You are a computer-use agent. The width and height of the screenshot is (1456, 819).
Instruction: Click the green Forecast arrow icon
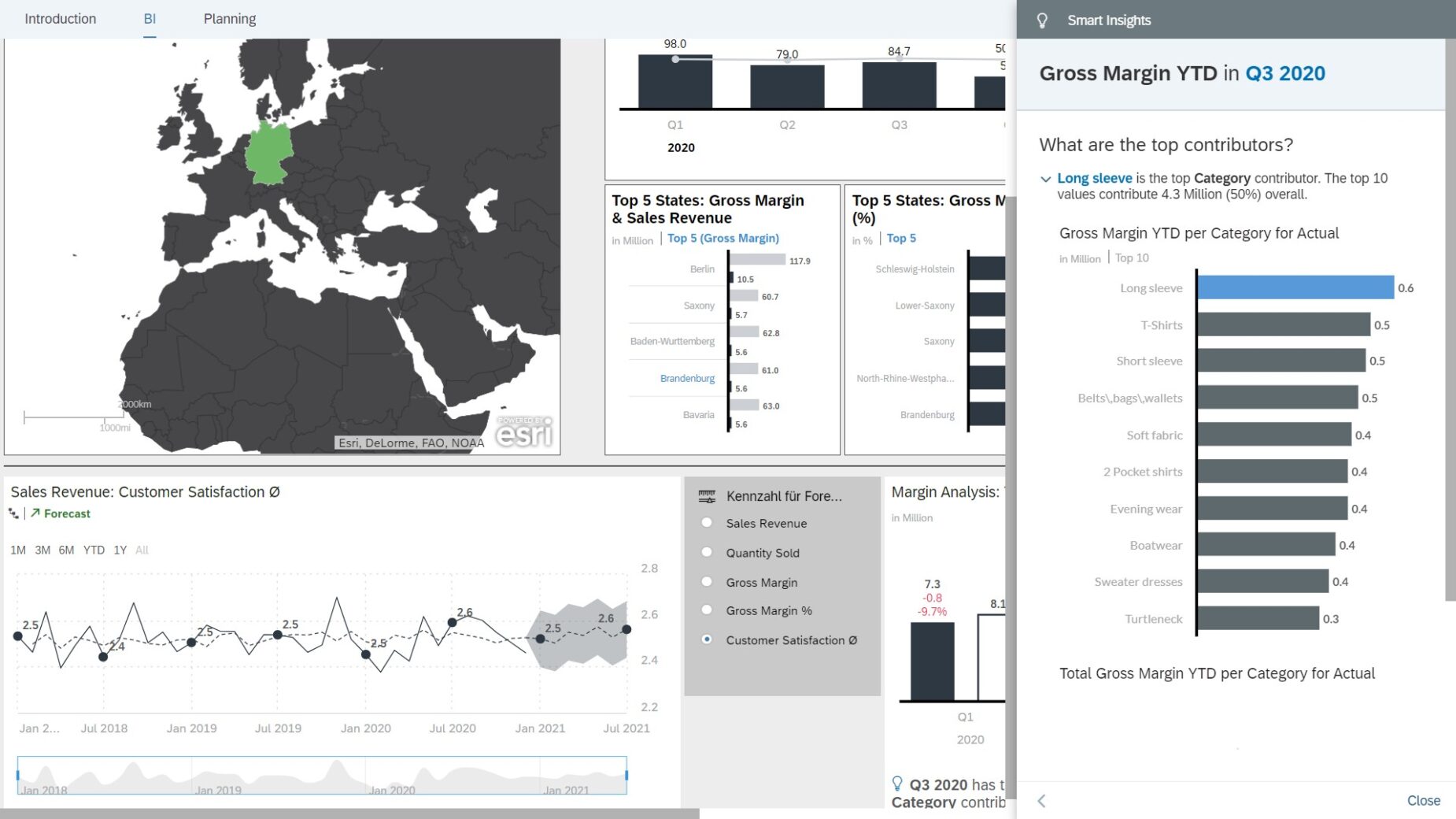click(35, 513)
